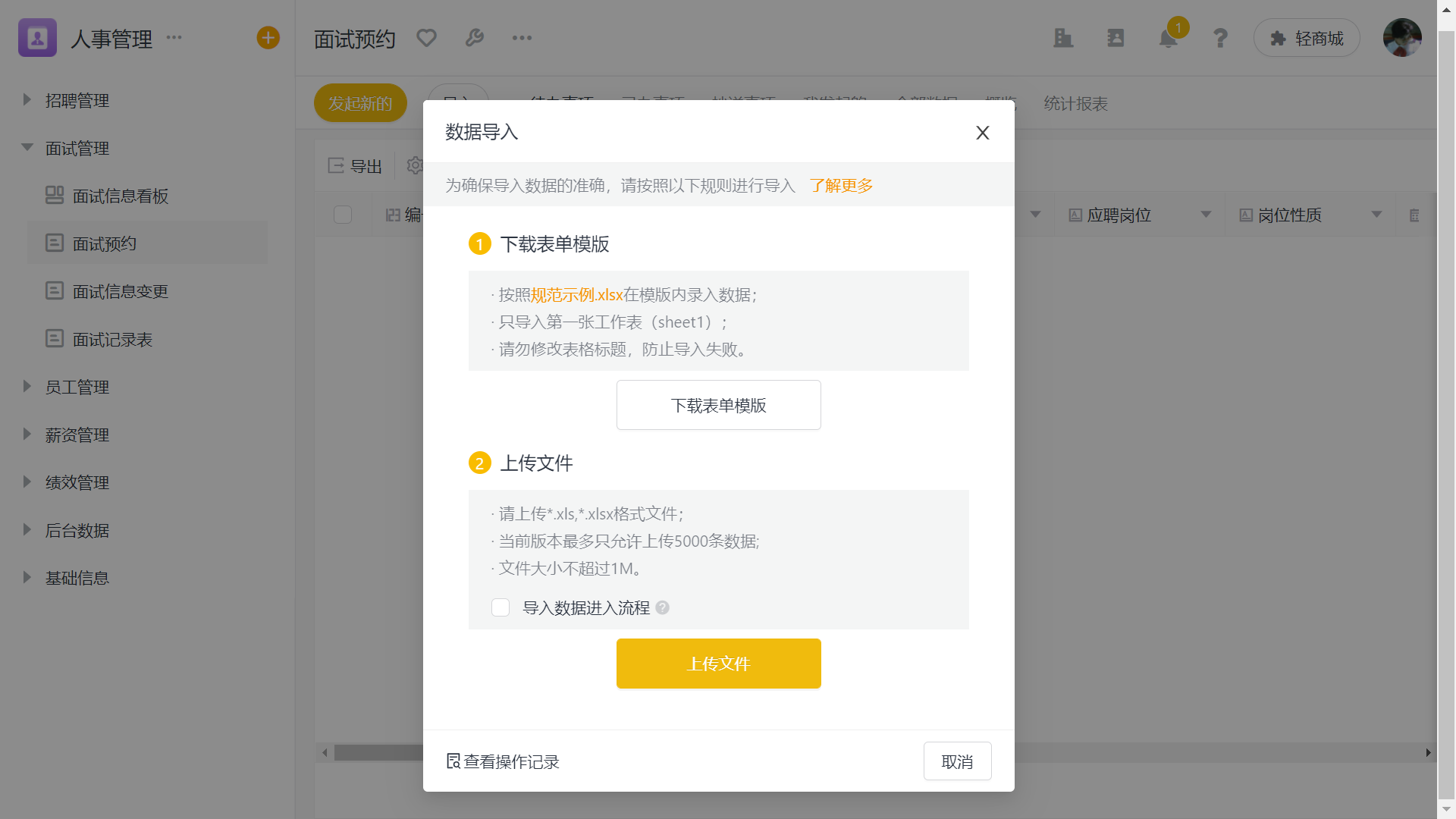This screenshot has height=819, width=1456.
Task: Open 岗位性质 column dropdown arrow
Action: [1376, 215]
